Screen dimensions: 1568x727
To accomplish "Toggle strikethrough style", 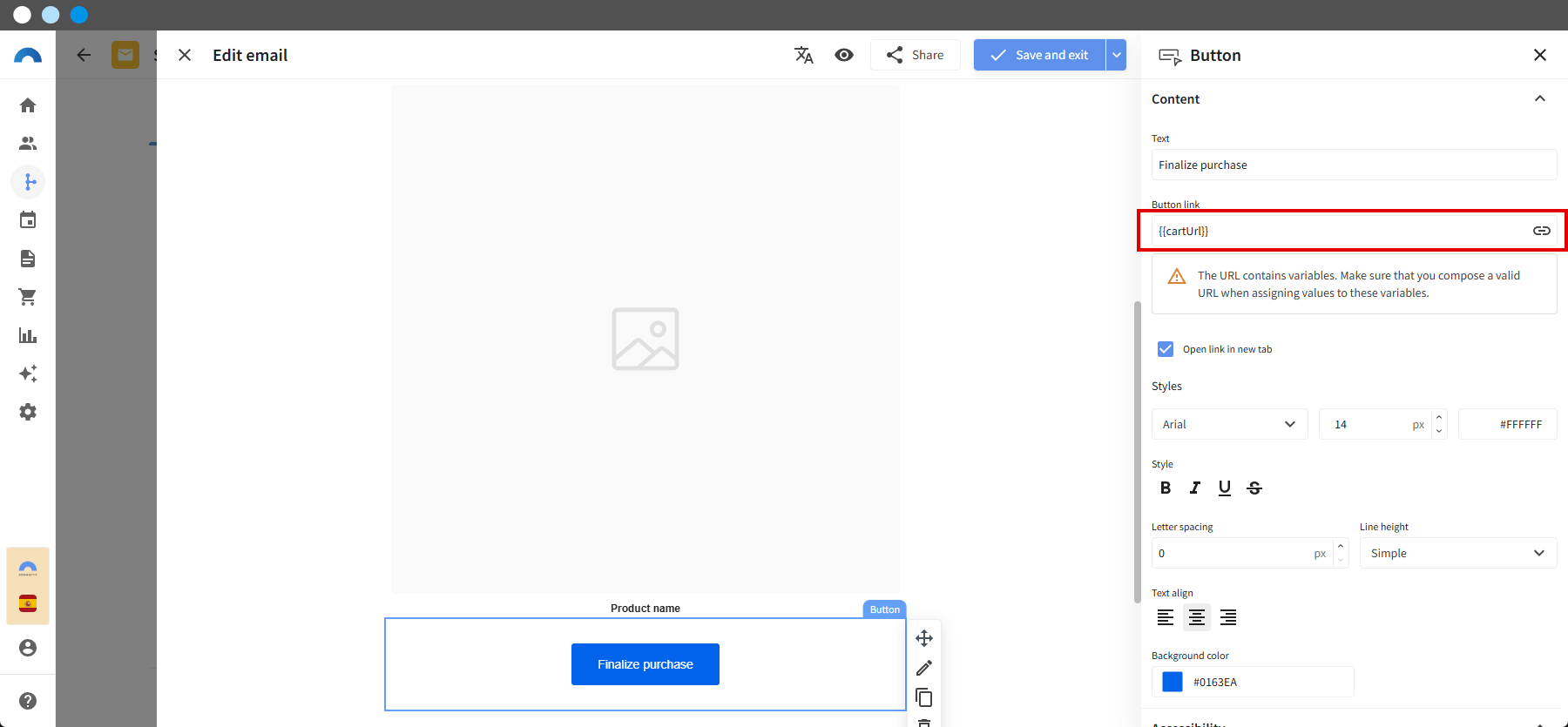I will point(1254,488).
